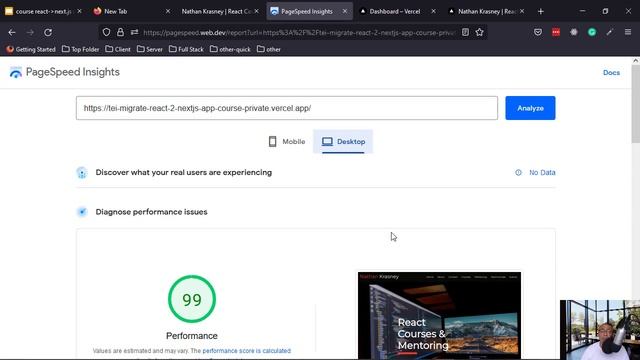Open the shield tracking protection icon
Screen dimensions: 640x360
point(106,32)
